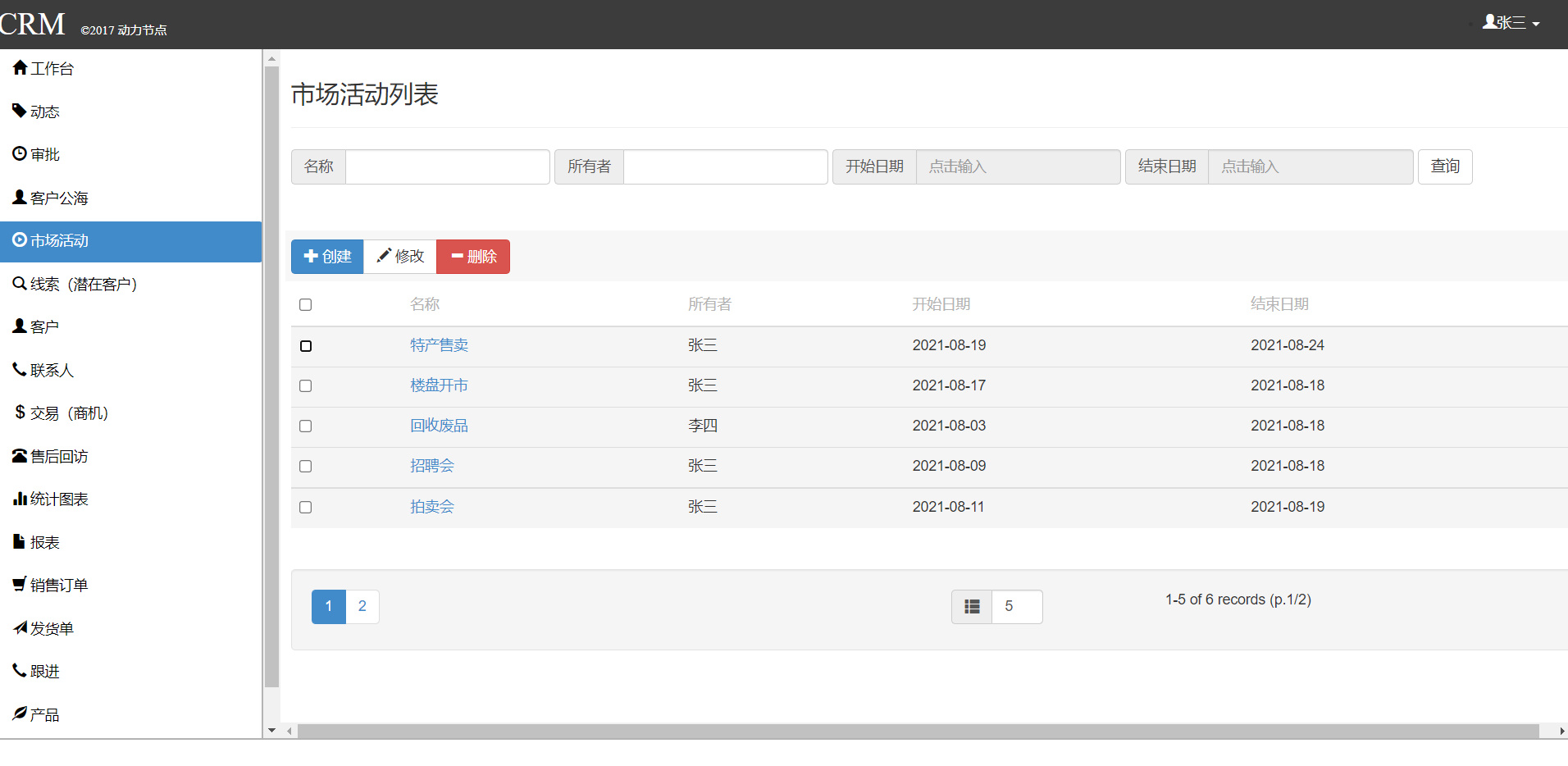Toggle the select-all checkbox in table header
This screenshot has height=766, width=1568.
point(306,305)
